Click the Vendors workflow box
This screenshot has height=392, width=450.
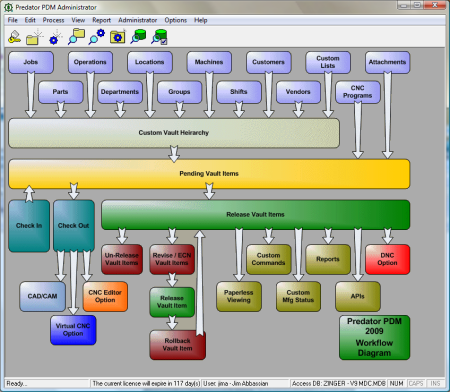(x=298, y=92)
